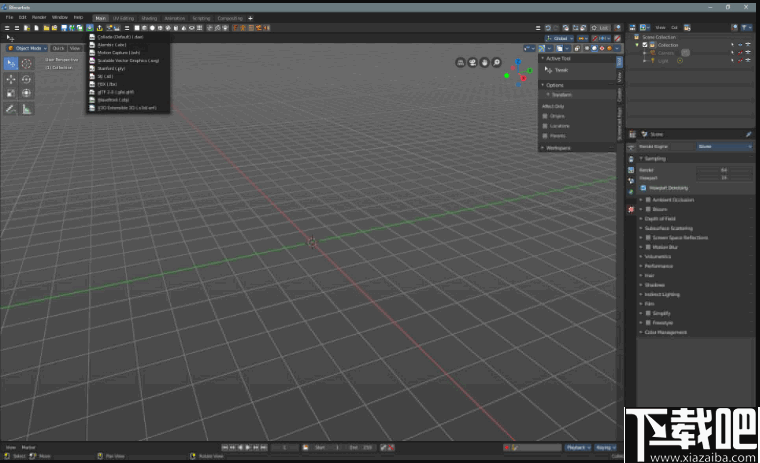Click the viewport zoom magnifier gizmo
Viewport: 760px width, 463px height.
point(496,62)
